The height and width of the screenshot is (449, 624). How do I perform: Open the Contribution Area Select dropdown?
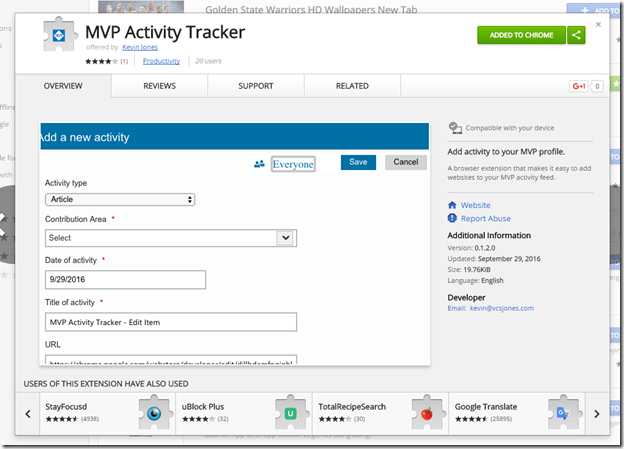point(171,238)
